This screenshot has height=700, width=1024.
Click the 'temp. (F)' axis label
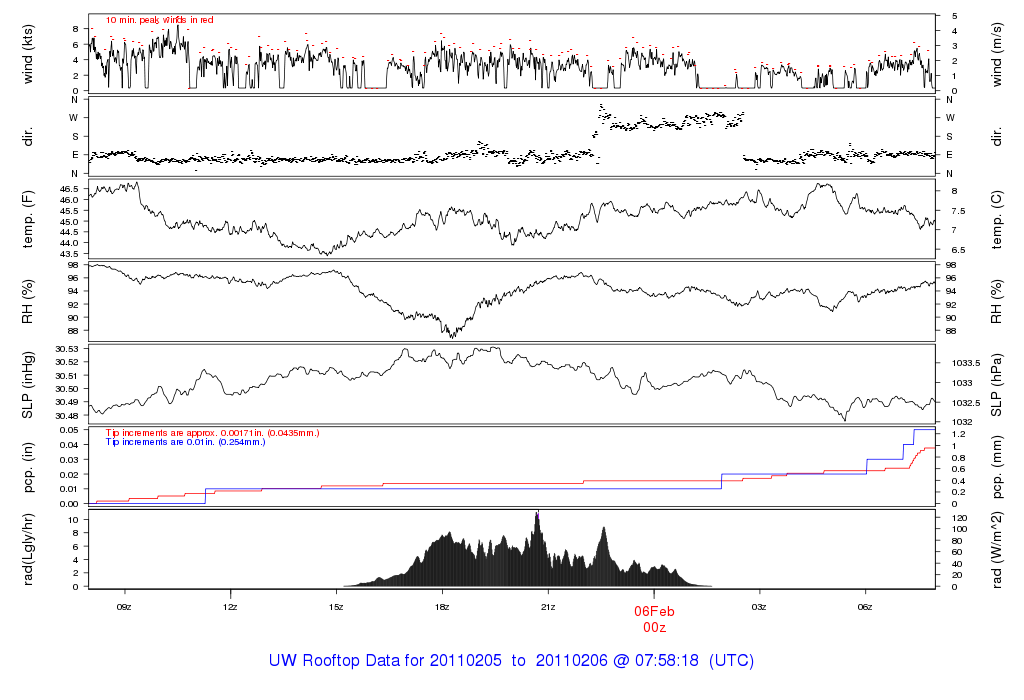pyautogui.click(x=28, y=219)
